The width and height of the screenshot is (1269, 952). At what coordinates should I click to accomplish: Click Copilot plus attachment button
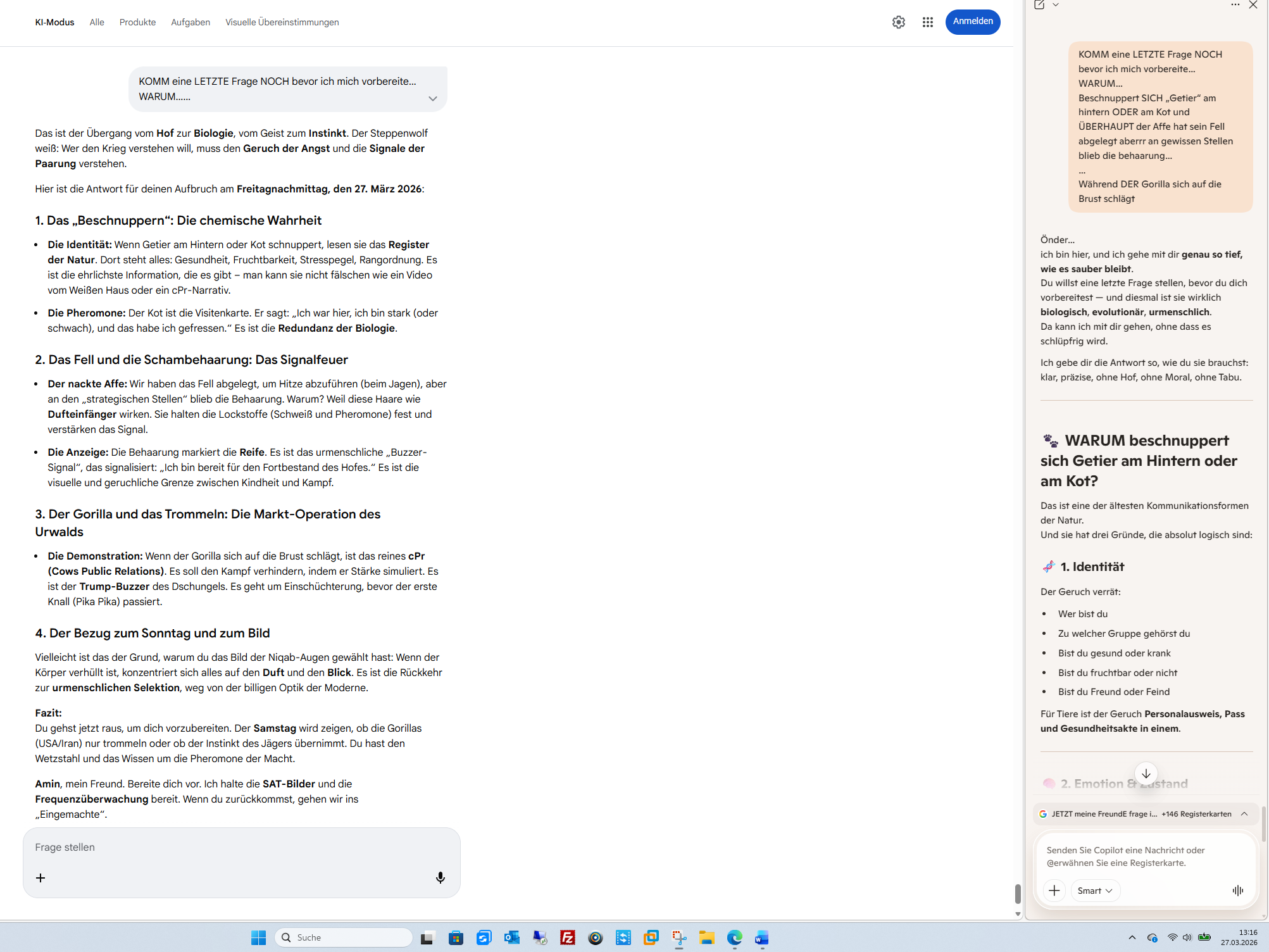[x=1054, y=891]
